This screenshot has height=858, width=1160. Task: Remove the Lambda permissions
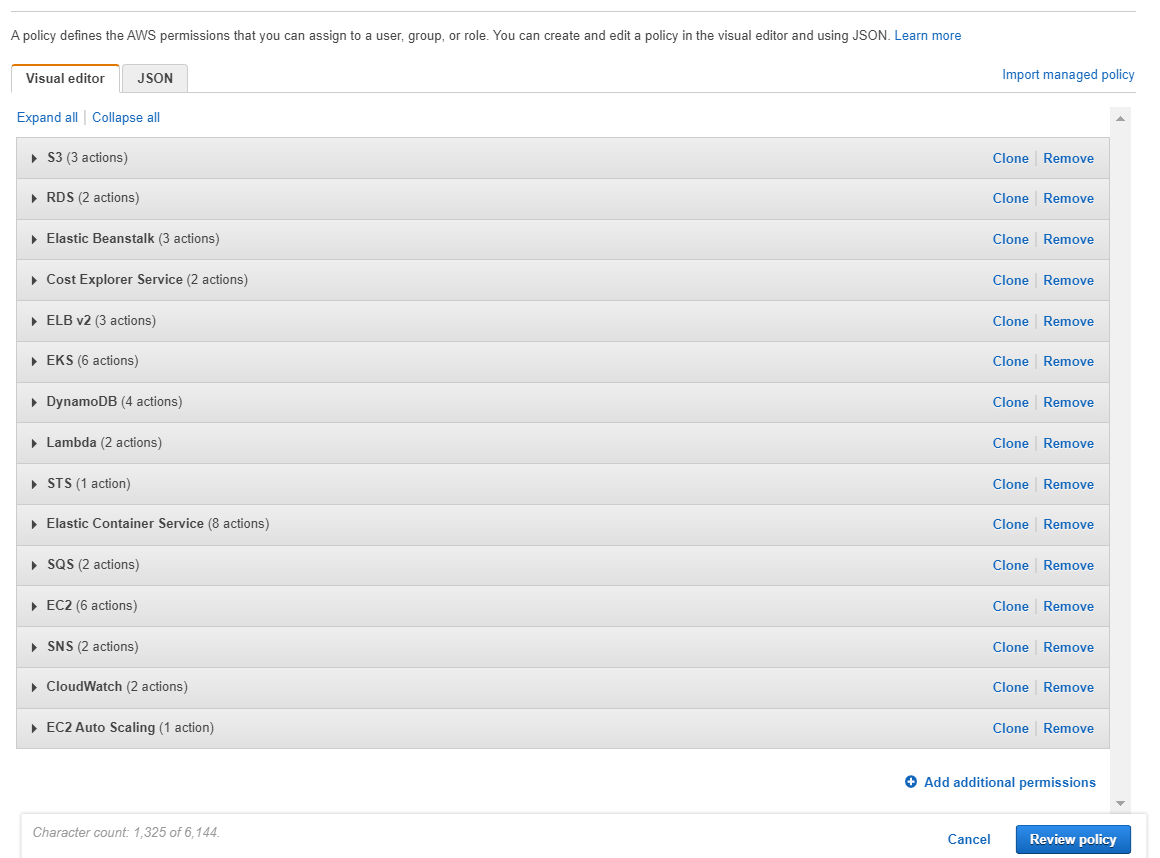click(1068, 444)
